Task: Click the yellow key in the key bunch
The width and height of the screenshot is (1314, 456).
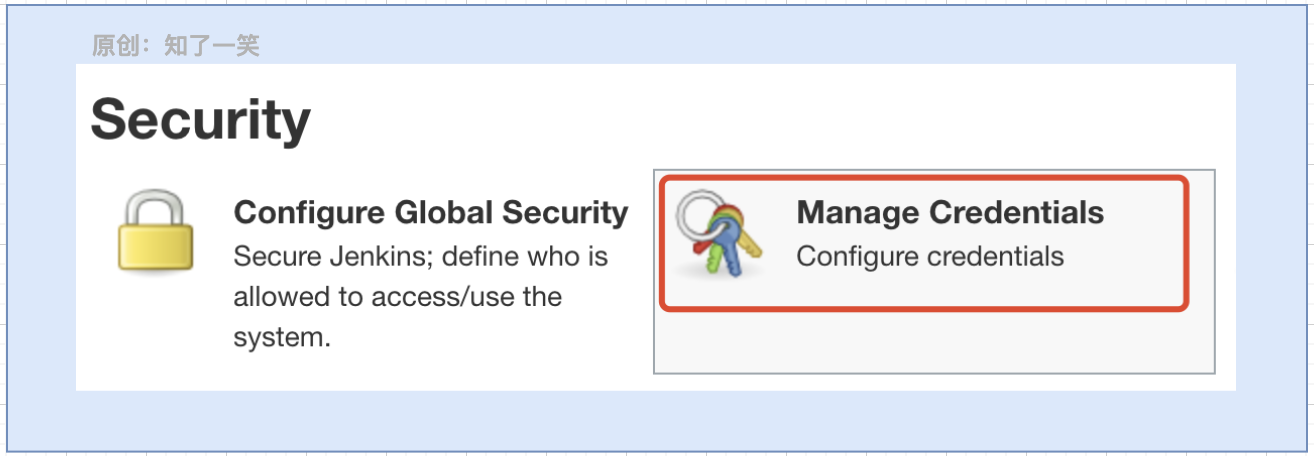Action: click(748, 235)
